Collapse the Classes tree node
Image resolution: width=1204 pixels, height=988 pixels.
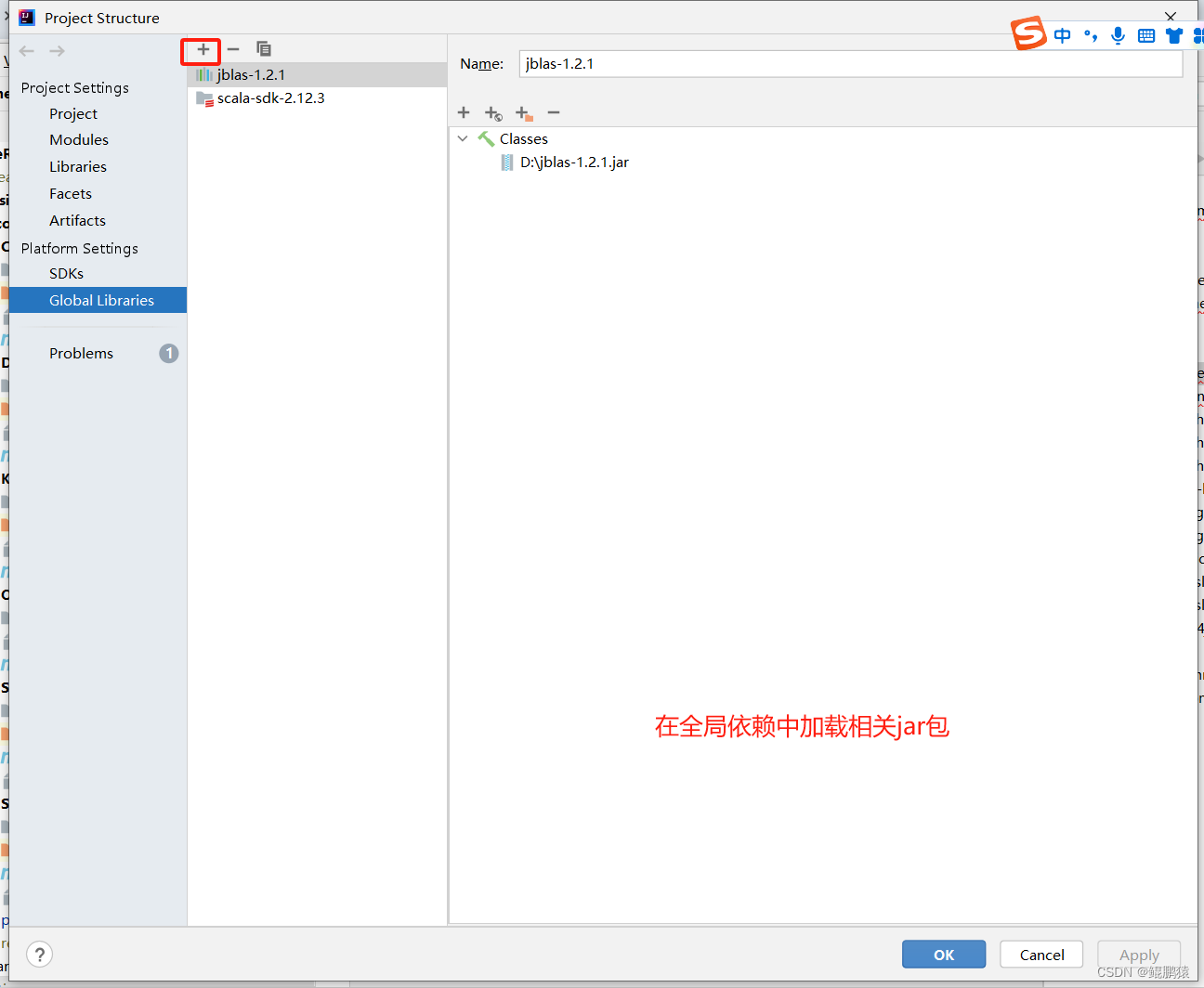click(x=462, y=138)
